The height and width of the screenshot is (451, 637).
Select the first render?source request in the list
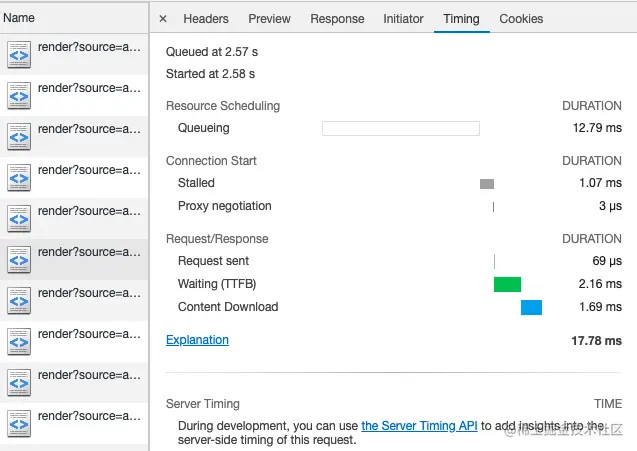point(74,54)
